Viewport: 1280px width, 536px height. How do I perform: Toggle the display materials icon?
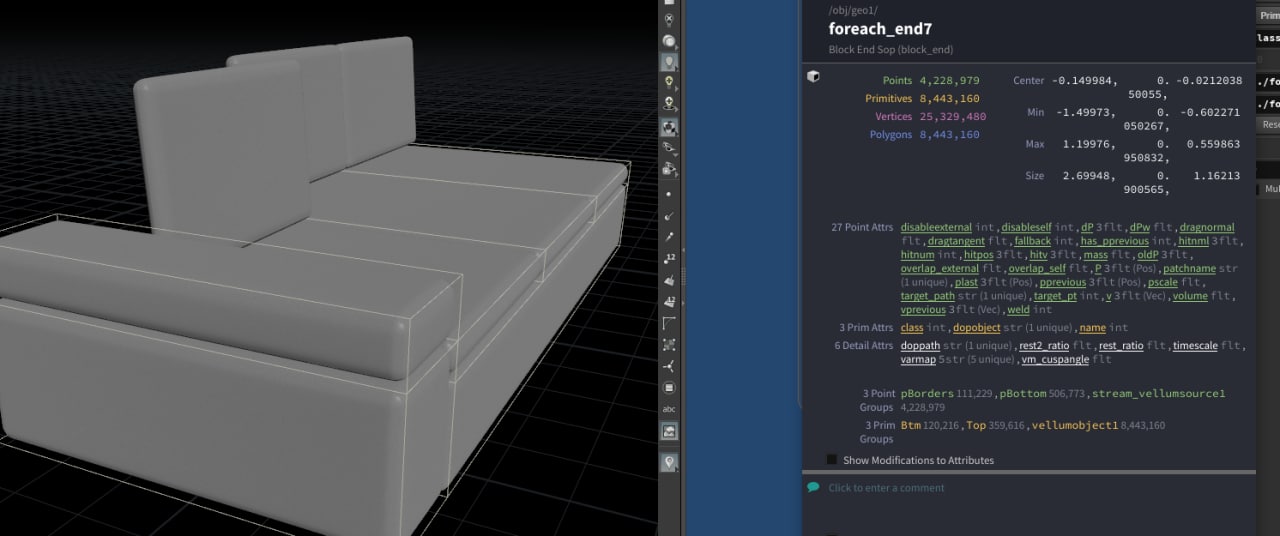pos(669,127)
